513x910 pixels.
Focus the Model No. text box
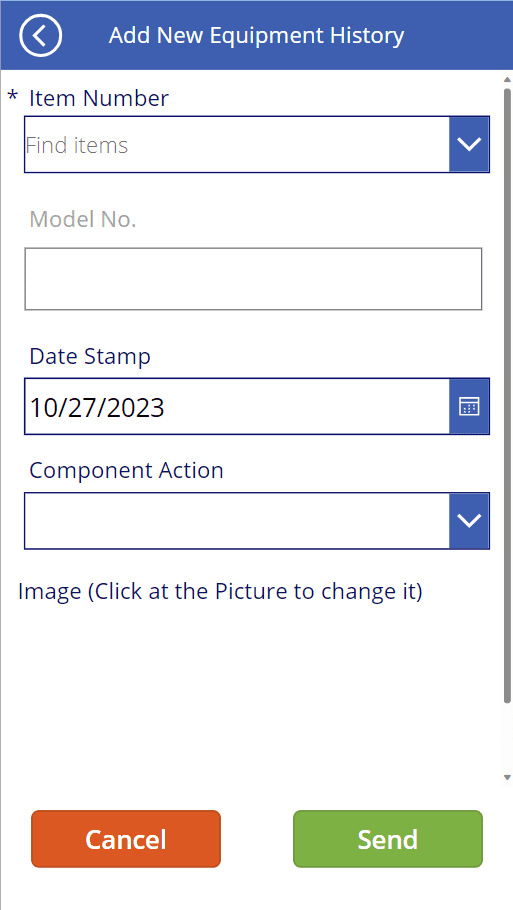pos(253,279)
